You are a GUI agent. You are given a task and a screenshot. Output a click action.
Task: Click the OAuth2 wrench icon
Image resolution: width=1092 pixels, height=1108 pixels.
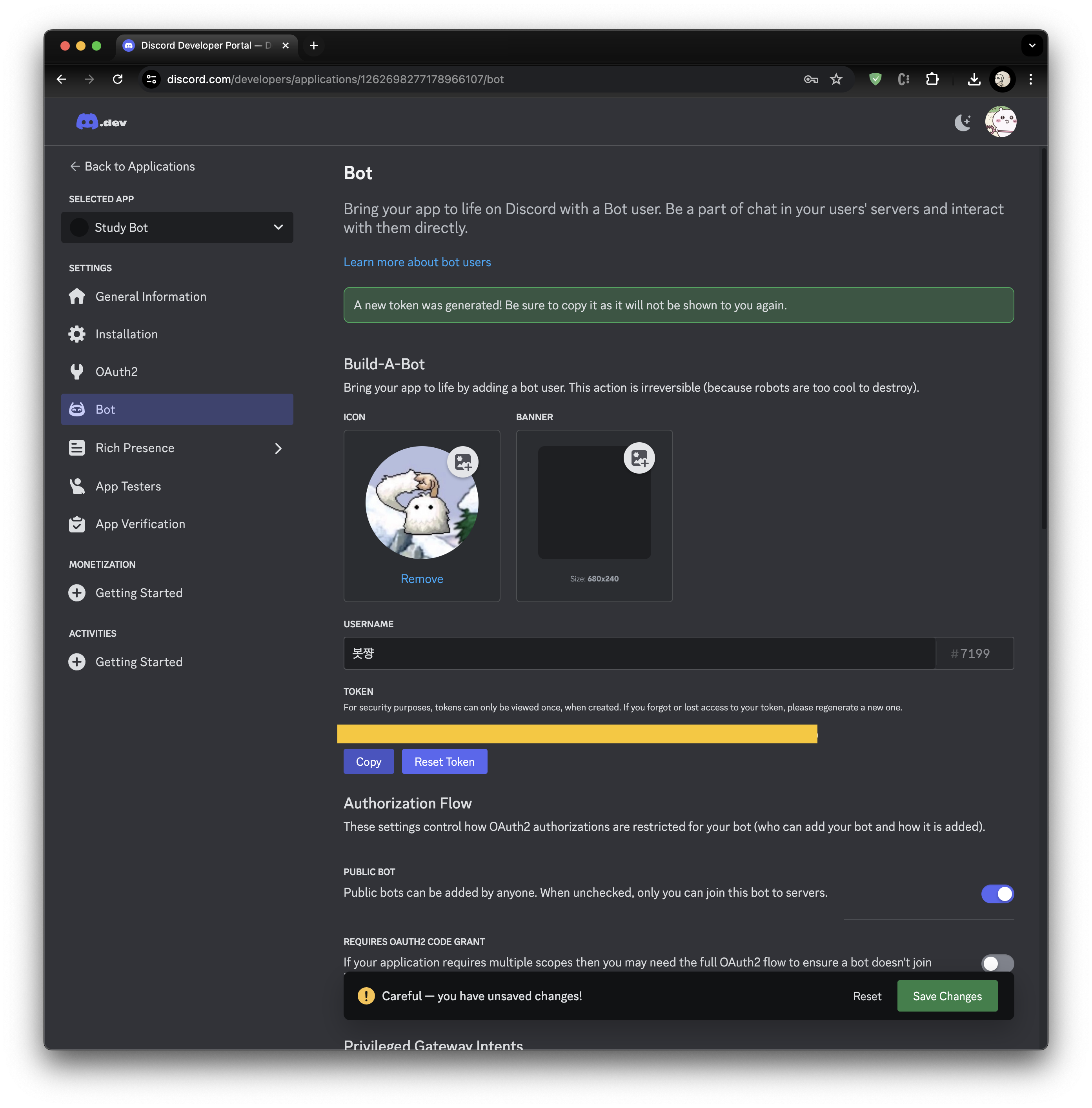click(x=77, y=371)
